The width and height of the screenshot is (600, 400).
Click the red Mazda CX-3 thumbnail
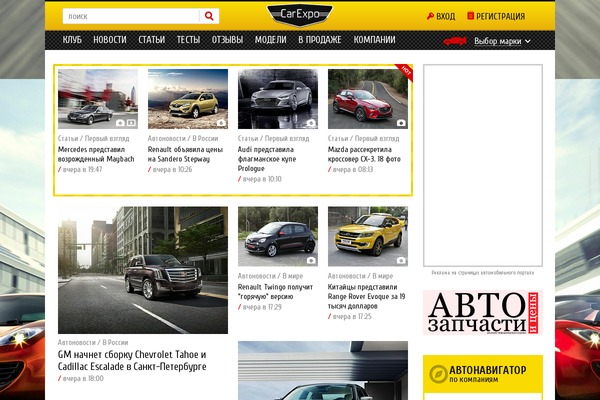click(x=368, y=99)
